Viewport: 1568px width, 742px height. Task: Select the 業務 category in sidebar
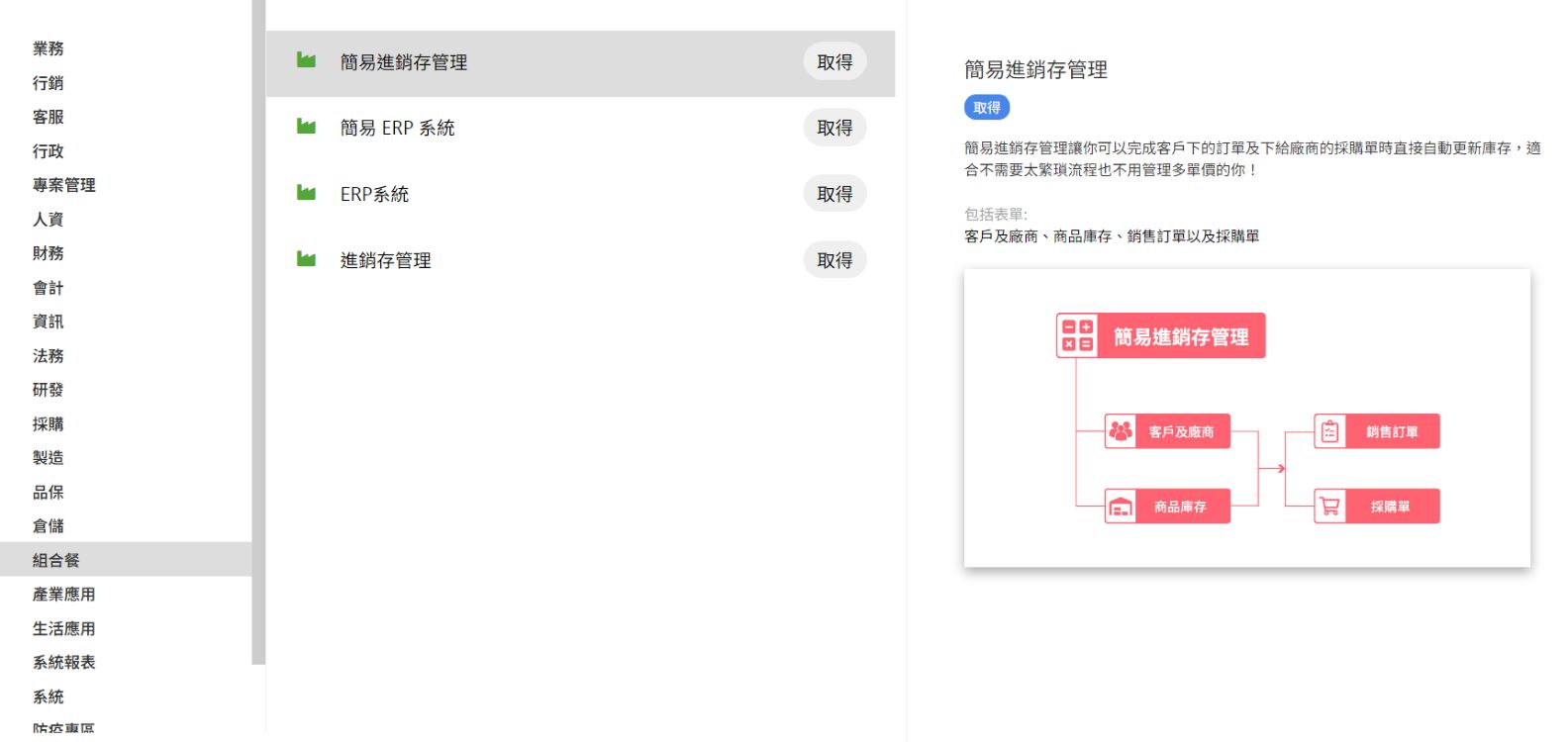(x=48, y=48)
